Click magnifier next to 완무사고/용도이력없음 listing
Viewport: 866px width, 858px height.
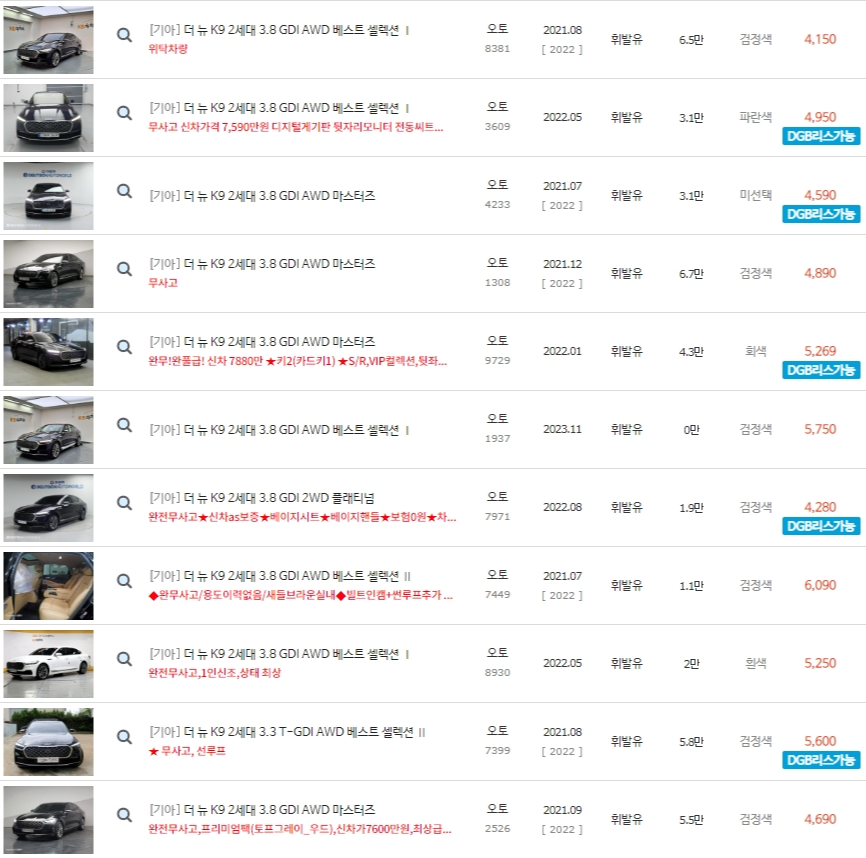124,581
